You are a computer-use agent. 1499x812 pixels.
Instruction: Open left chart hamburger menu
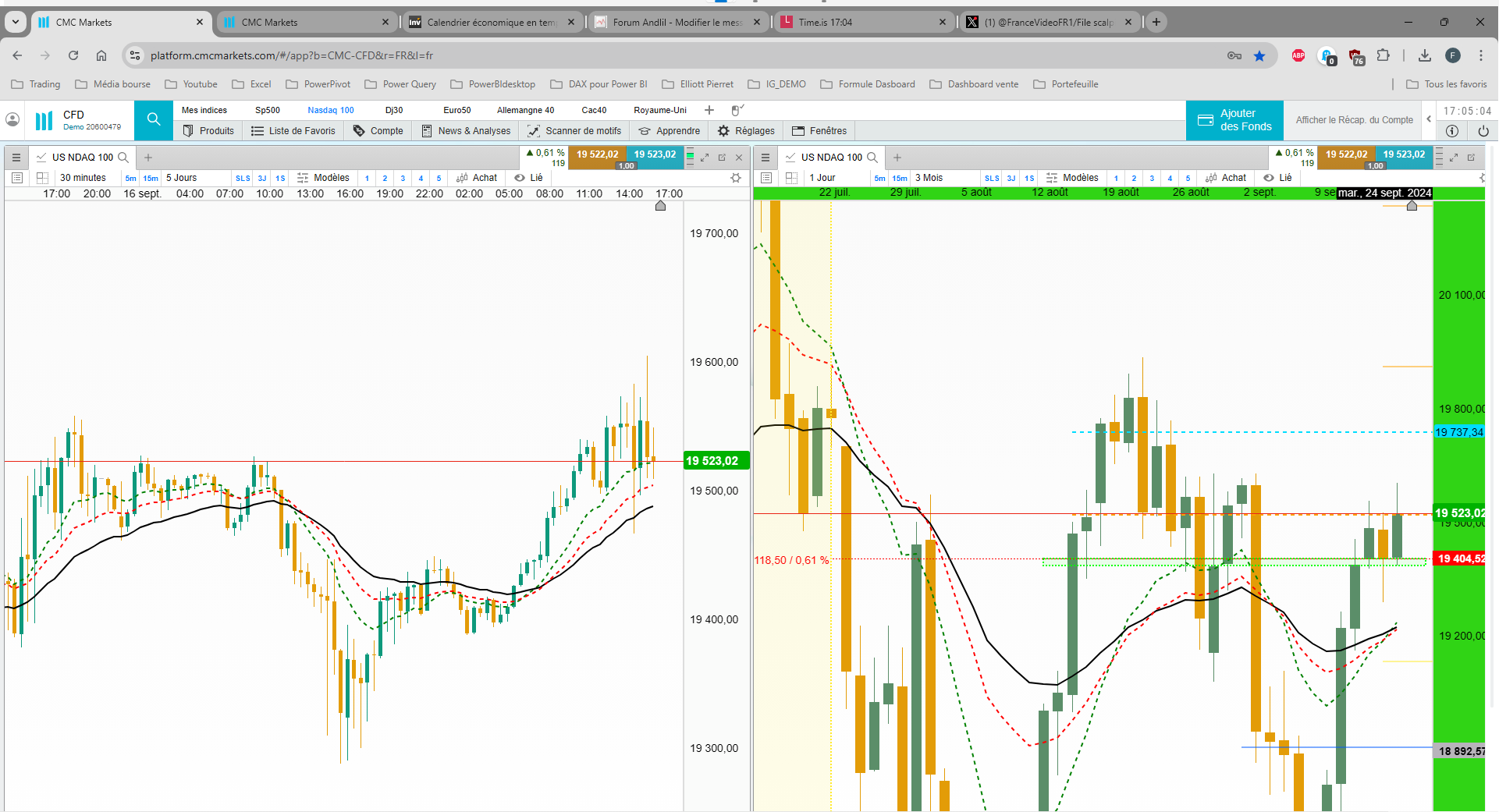coord(16,158)
